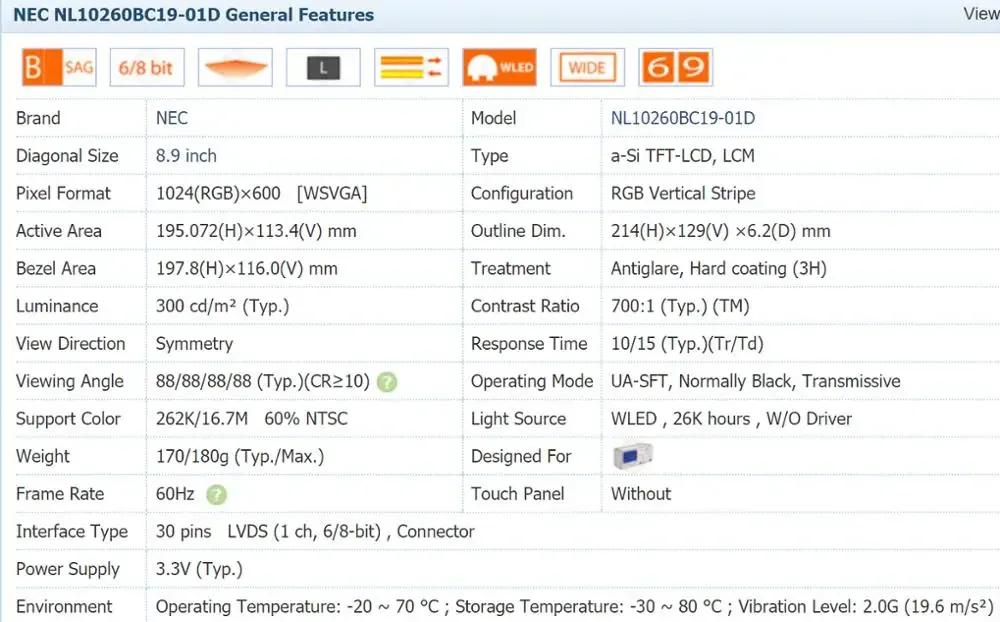Click the yellow stripes LVDS interface icon
The width and height of the screenshot is (1000, 622).
(411, 67)
